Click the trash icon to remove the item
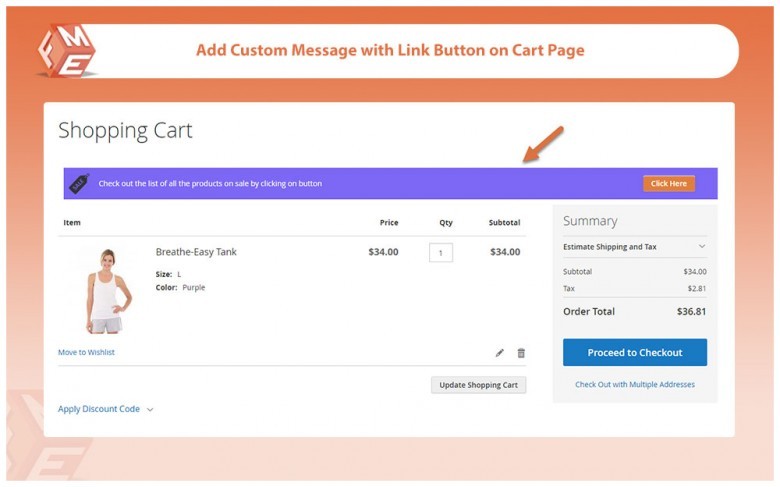780x487 pixels. click(521, 353)
